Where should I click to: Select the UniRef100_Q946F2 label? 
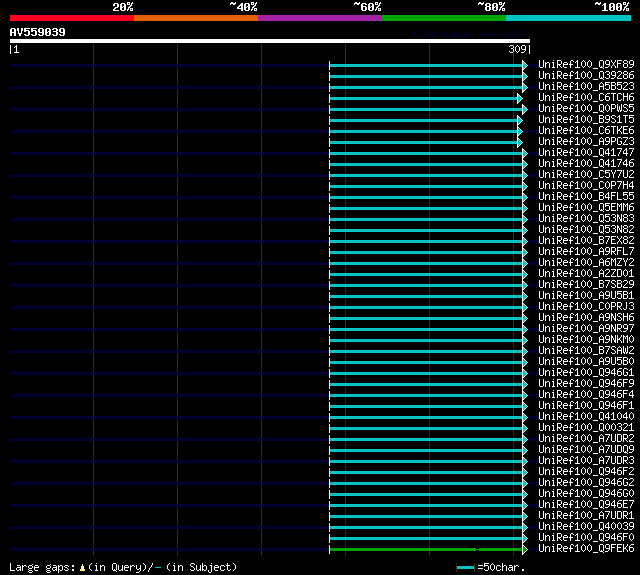tap(586, 472)
